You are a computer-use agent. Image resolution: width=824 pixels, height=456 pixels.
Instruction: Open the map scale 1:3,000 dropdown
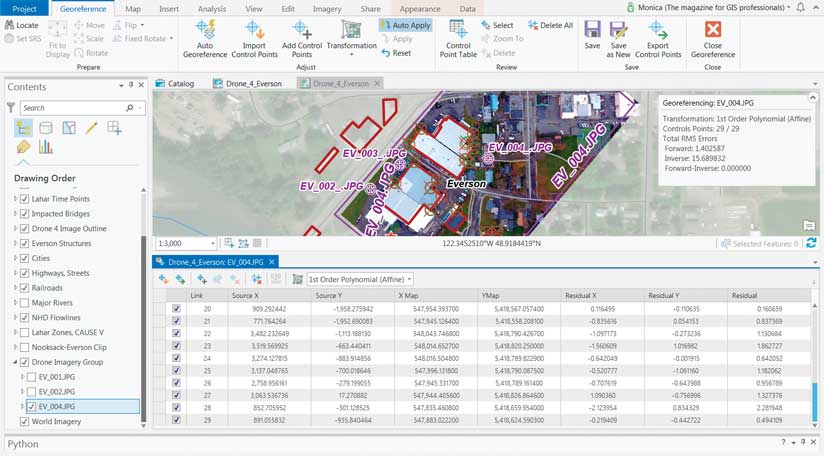[x=213, y=244]
